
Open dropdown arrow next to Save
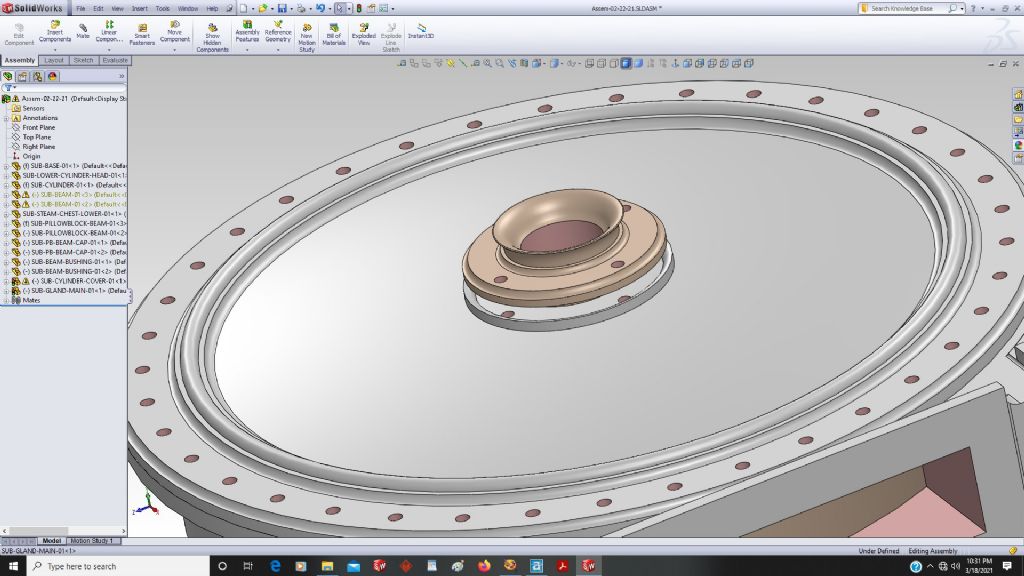point(291,8)
